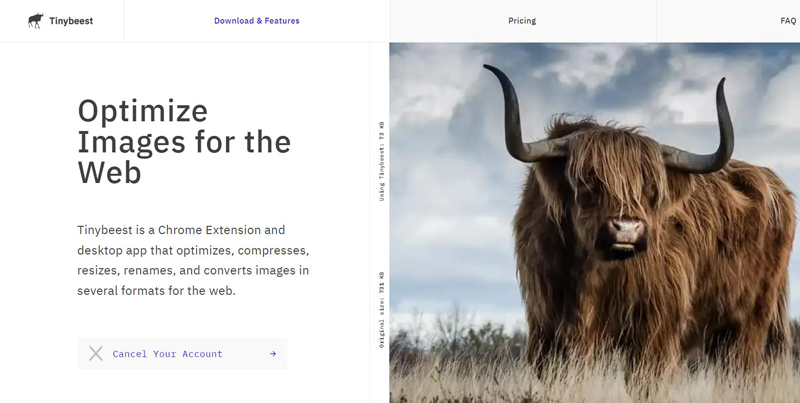Click the "Original size: 731 KB" vertical label
The height and width of the screenshot is (403, 800).
[x=381, y=310]
